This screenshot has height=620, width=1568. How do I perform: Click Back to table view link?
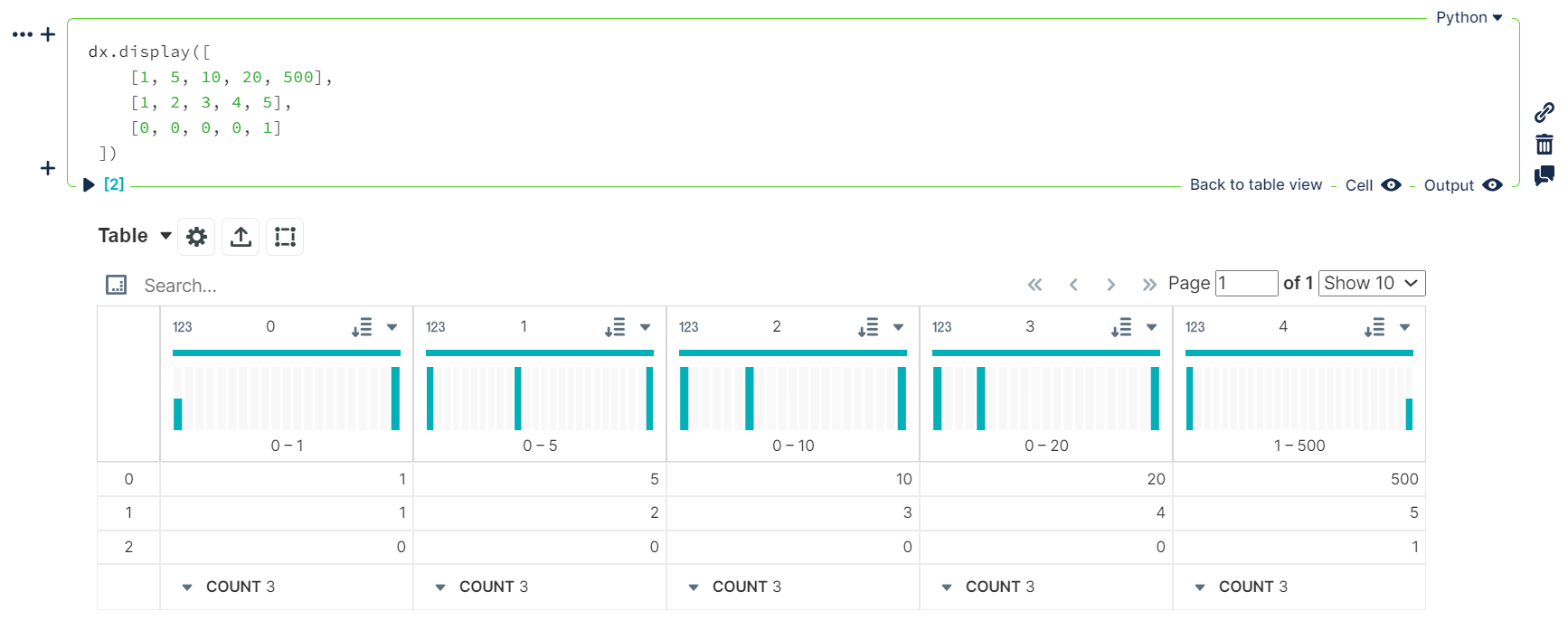click(x=1256, y=184)
